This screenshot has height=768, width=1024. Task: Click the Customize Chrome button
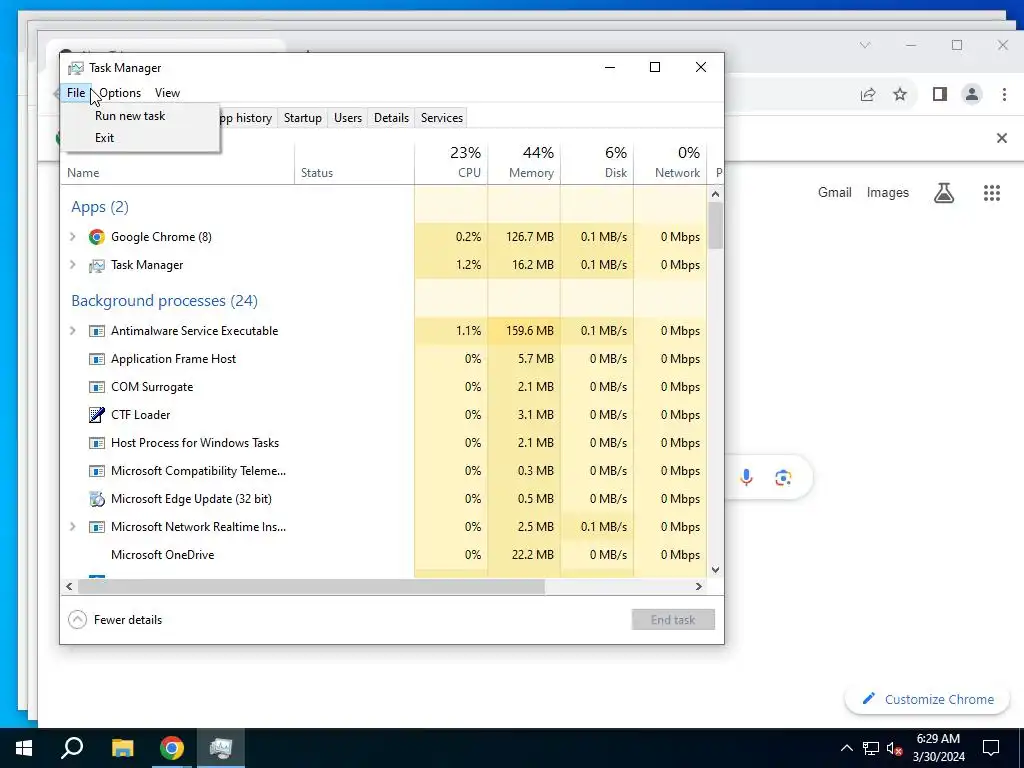point(927,699)
